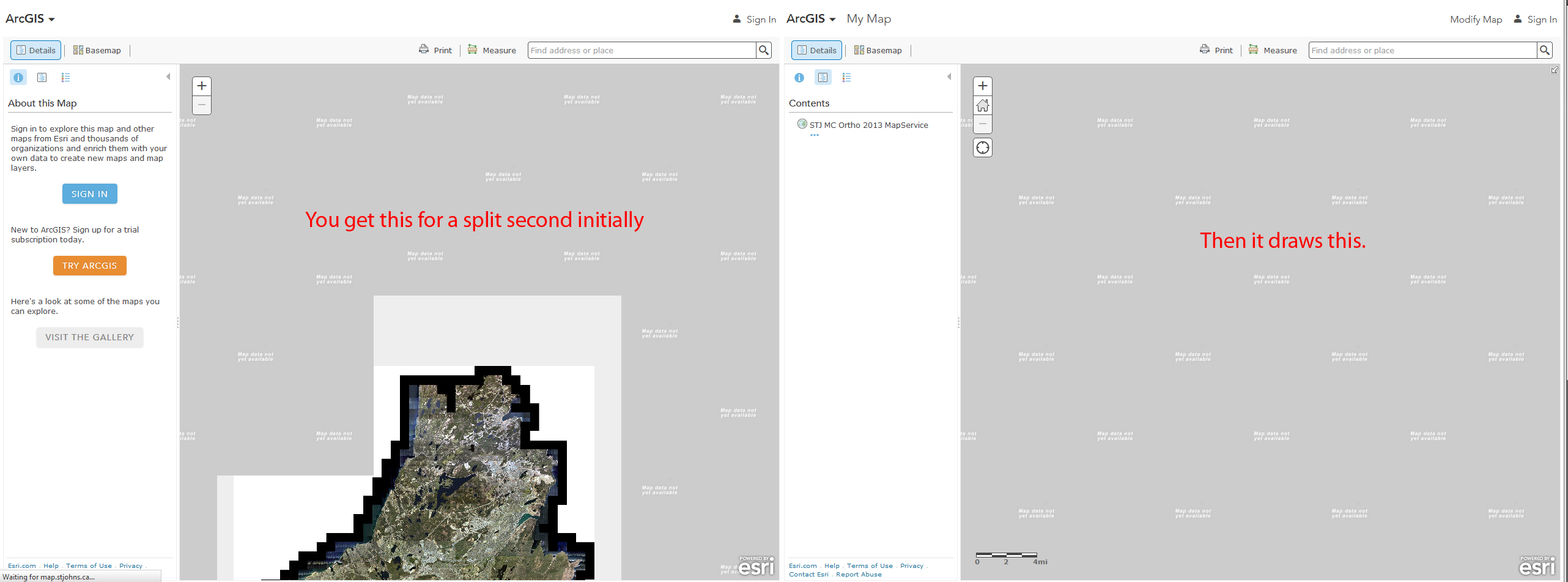
Task: Open Measure tool in left window
Action: [492, 50]
